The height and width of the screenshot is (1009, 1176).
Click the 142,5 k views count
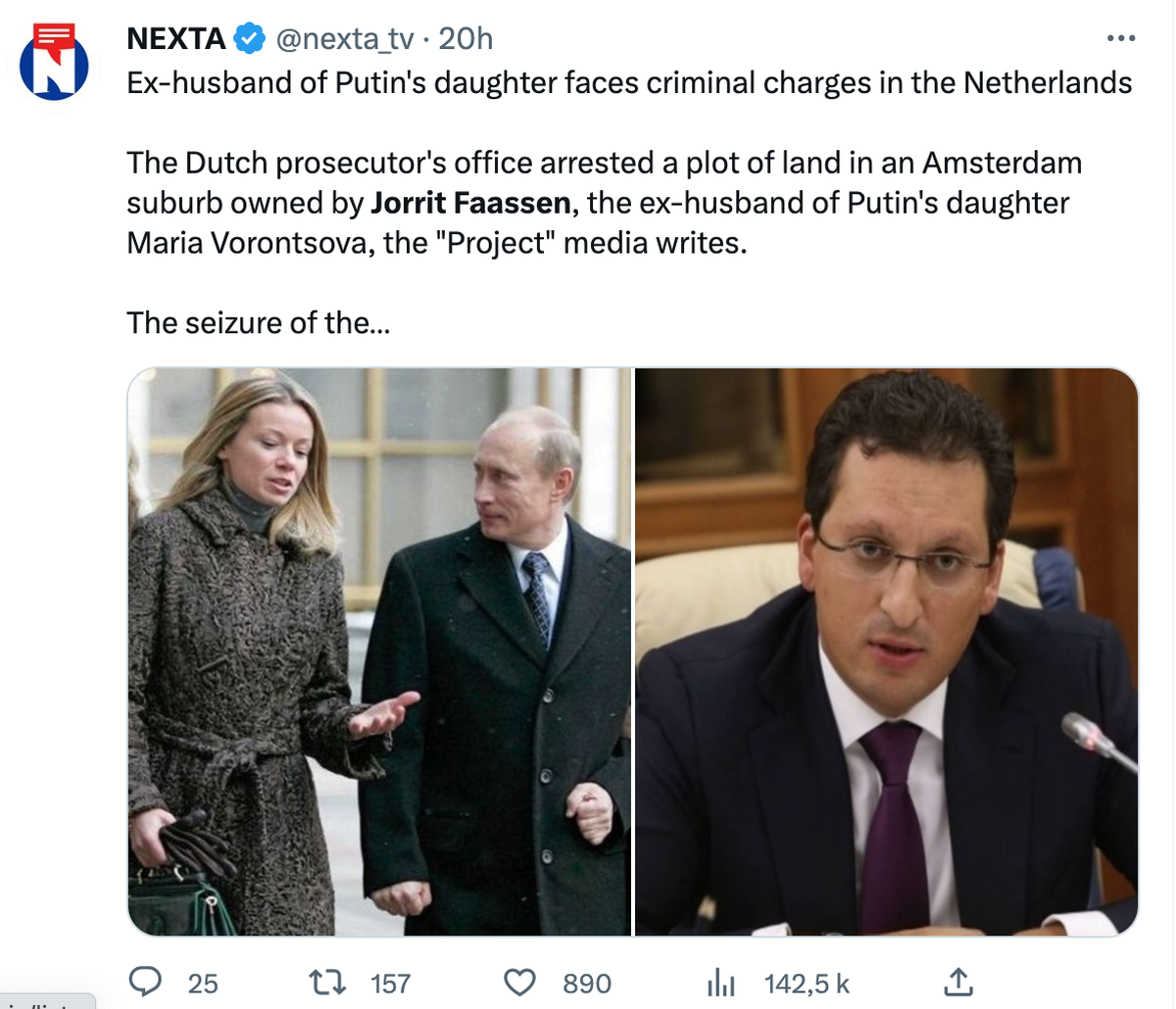[808, 983]
